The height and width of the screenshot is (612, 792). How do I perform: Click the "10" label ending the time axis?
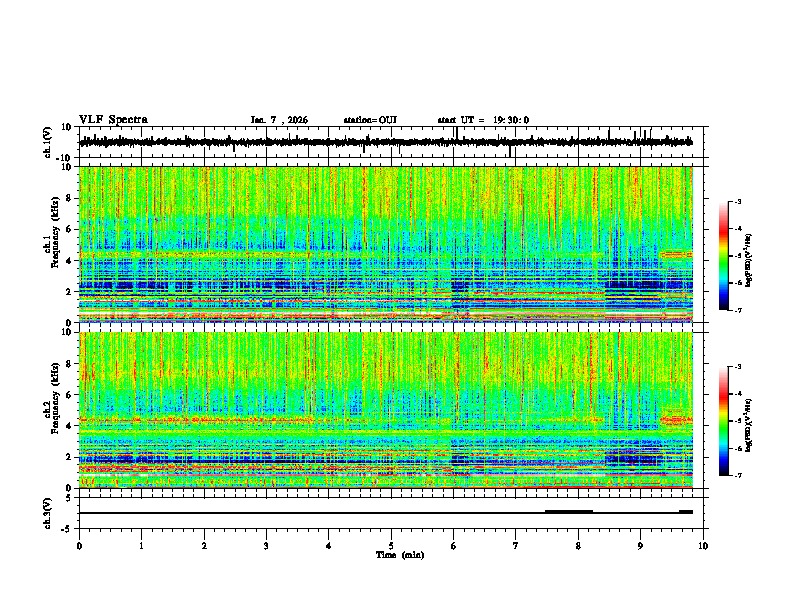coord(703,546)
